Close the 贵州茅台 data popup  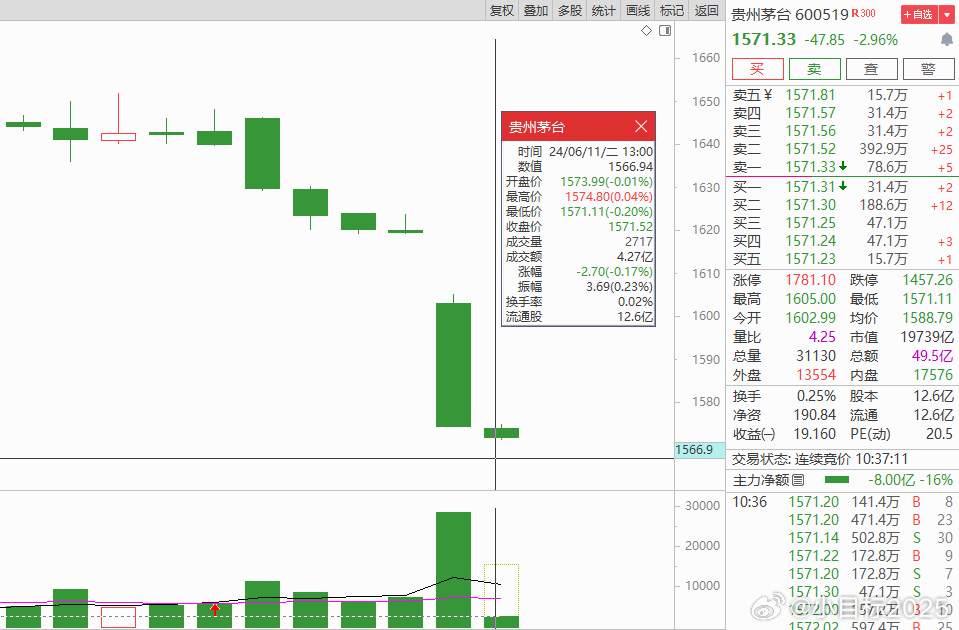tap(641, 127)
